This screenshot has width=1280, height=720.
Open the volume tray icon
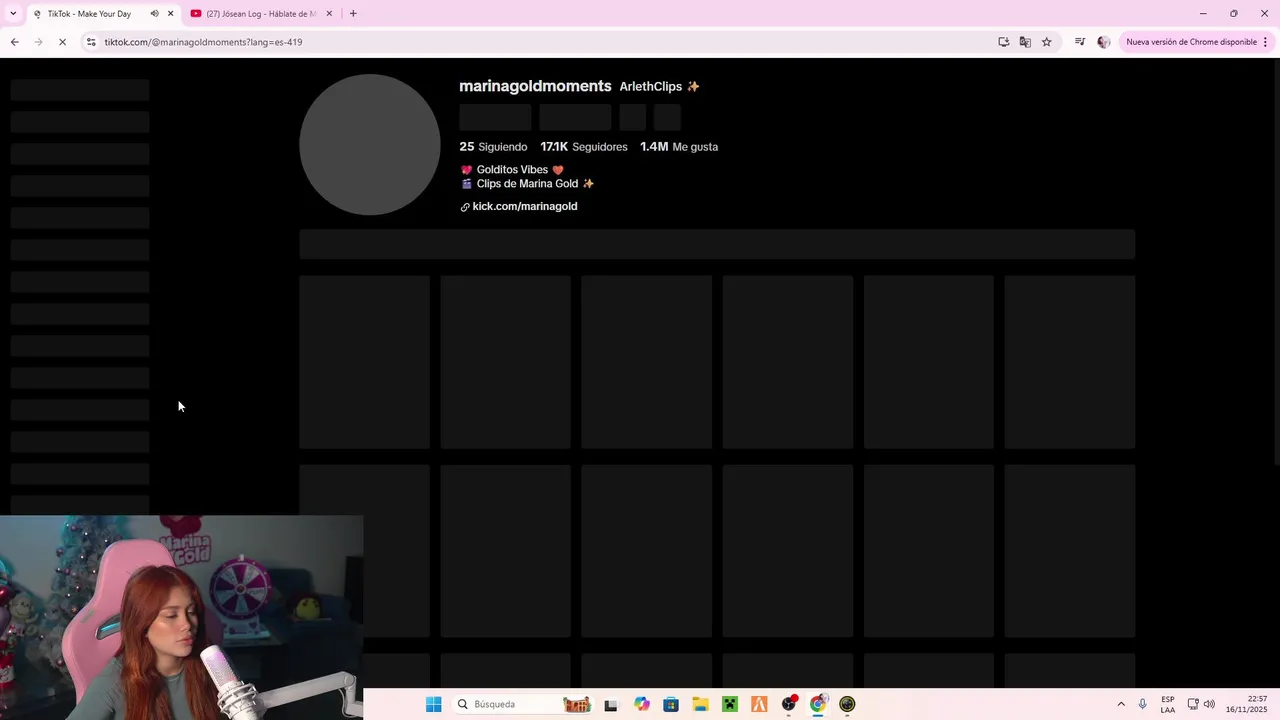point(1209,704)
